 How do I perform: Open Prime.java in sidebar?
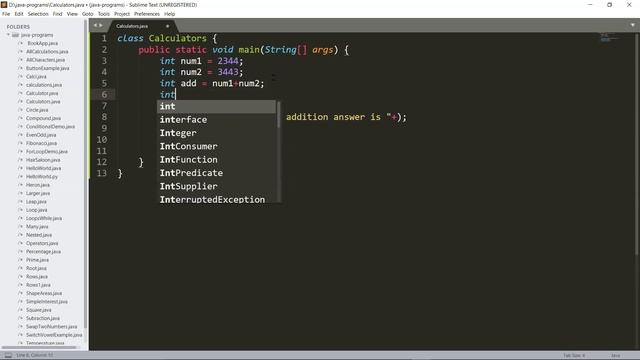[x=37, y=260]
